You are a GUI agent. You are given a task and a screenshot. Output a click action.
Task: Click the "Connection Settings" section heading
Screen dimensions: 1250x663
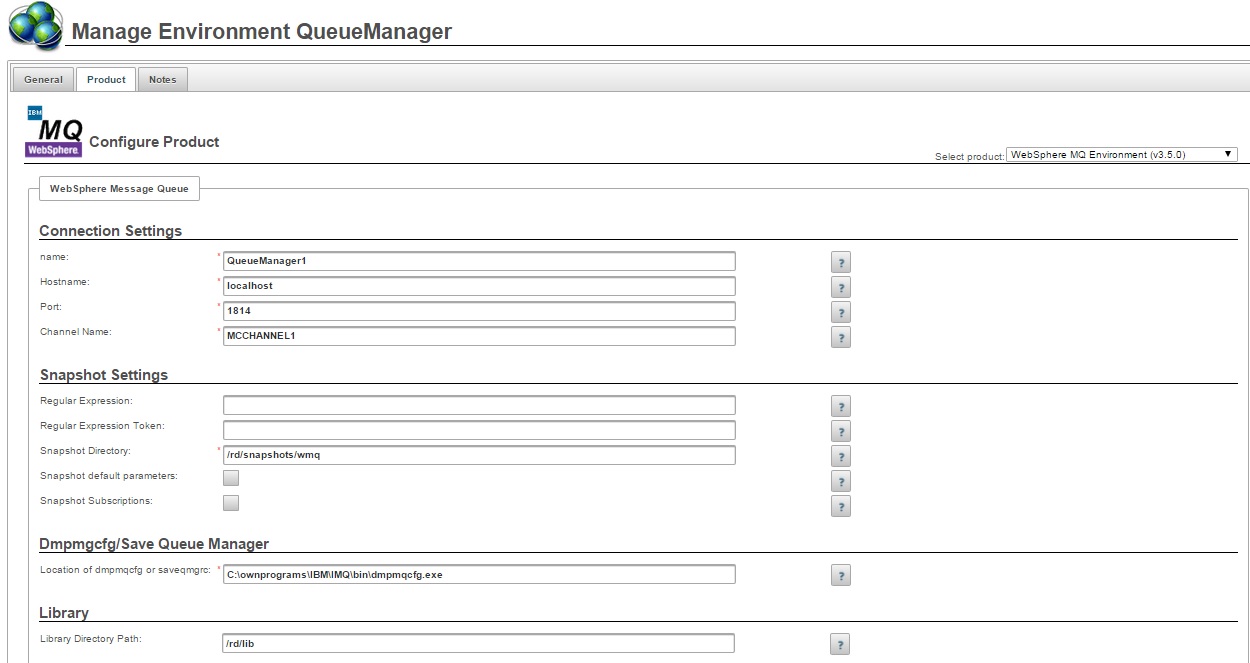coord(111,231)
